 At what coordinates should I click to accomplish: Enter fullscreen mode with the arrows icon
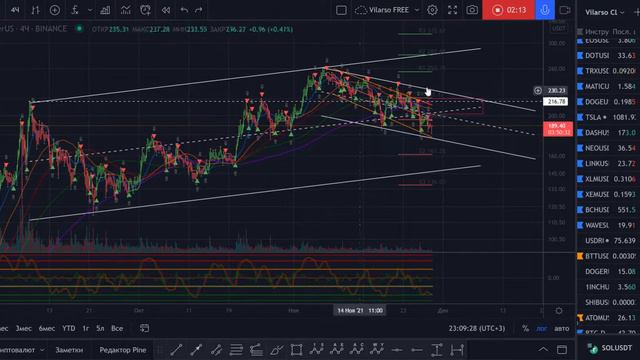click(x=452, y=10)
